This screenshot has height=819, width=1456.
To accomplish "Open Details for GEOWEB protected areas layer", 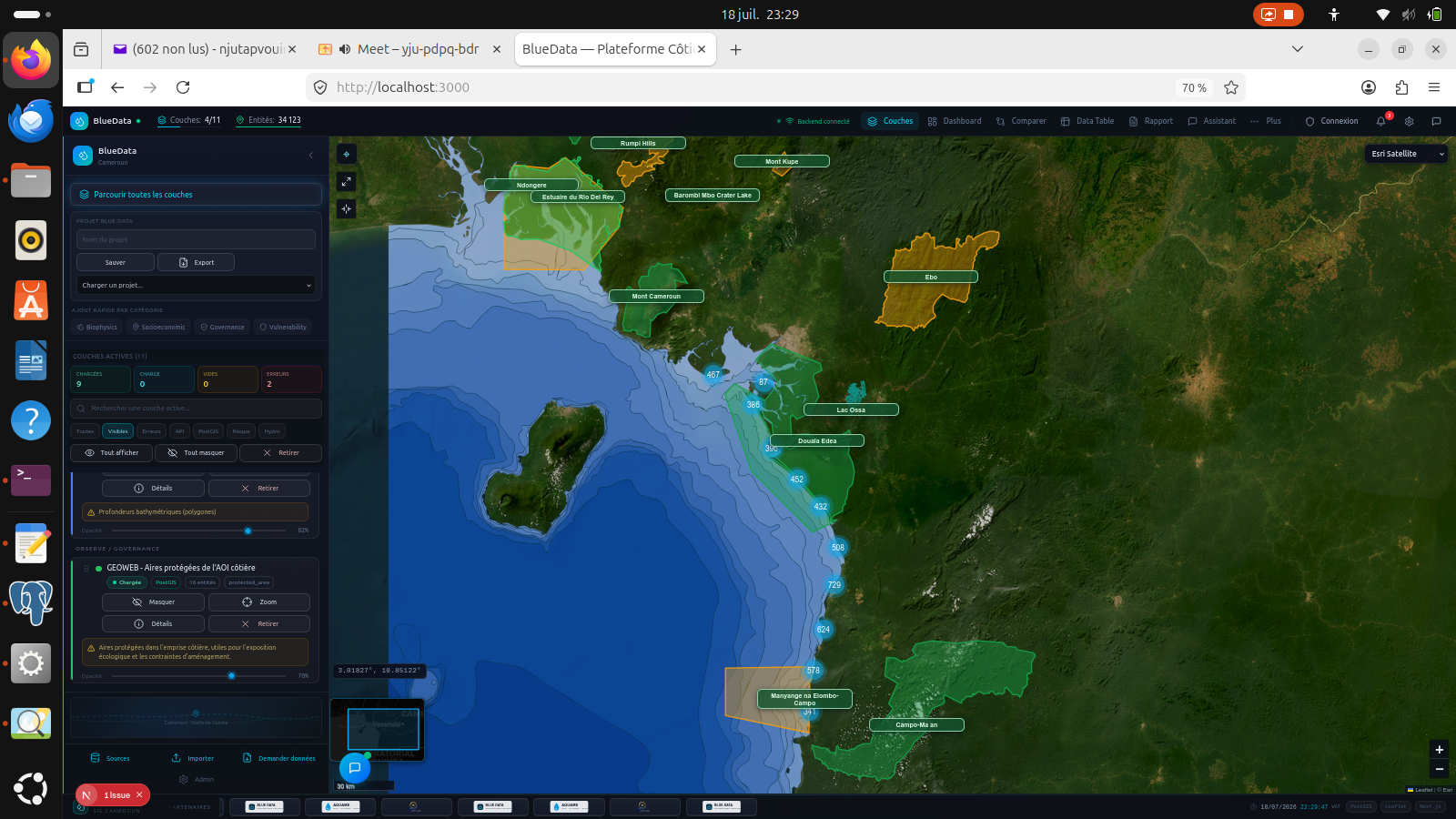I will 153,624.
